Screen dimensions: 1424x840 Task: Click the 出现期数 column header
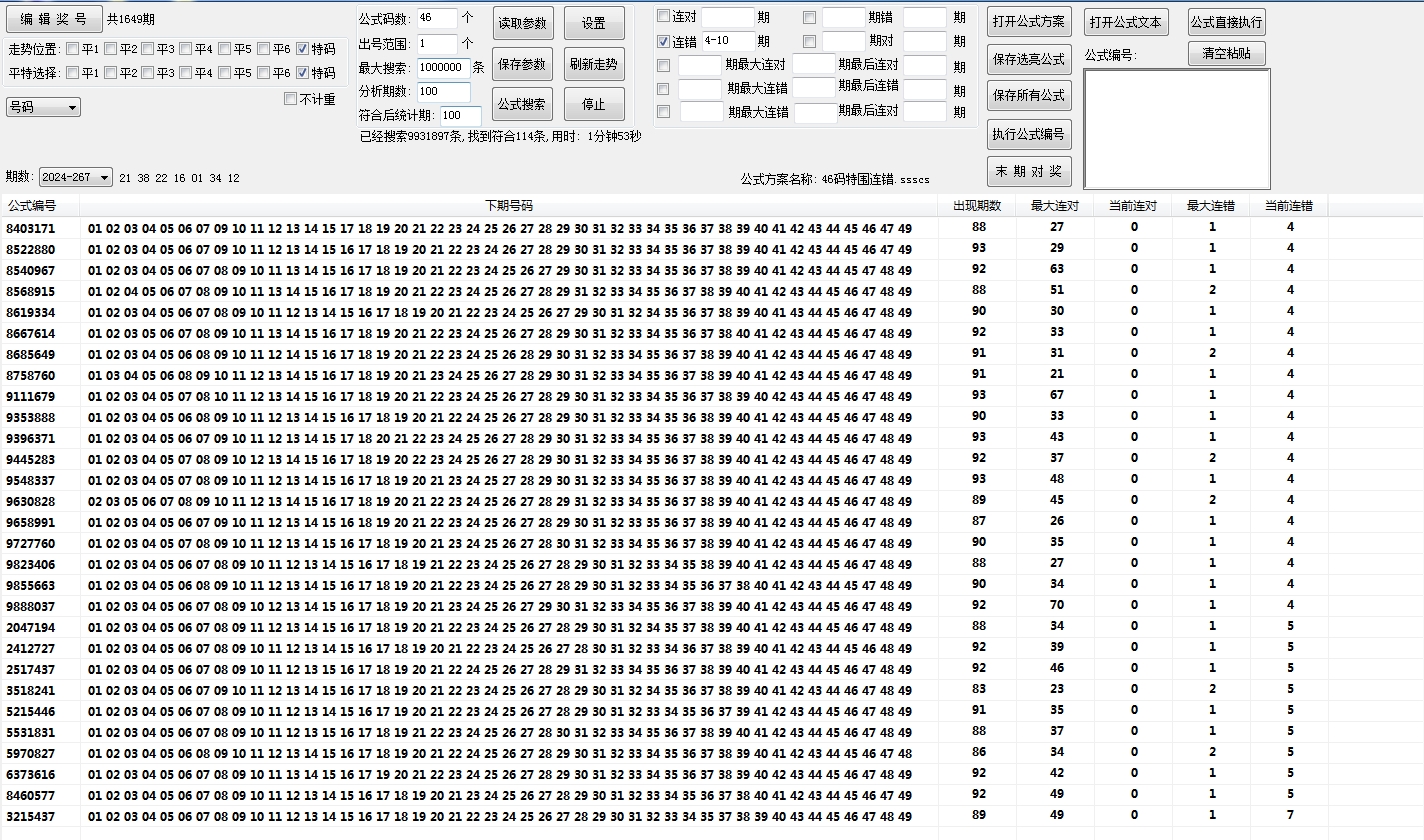977,206
